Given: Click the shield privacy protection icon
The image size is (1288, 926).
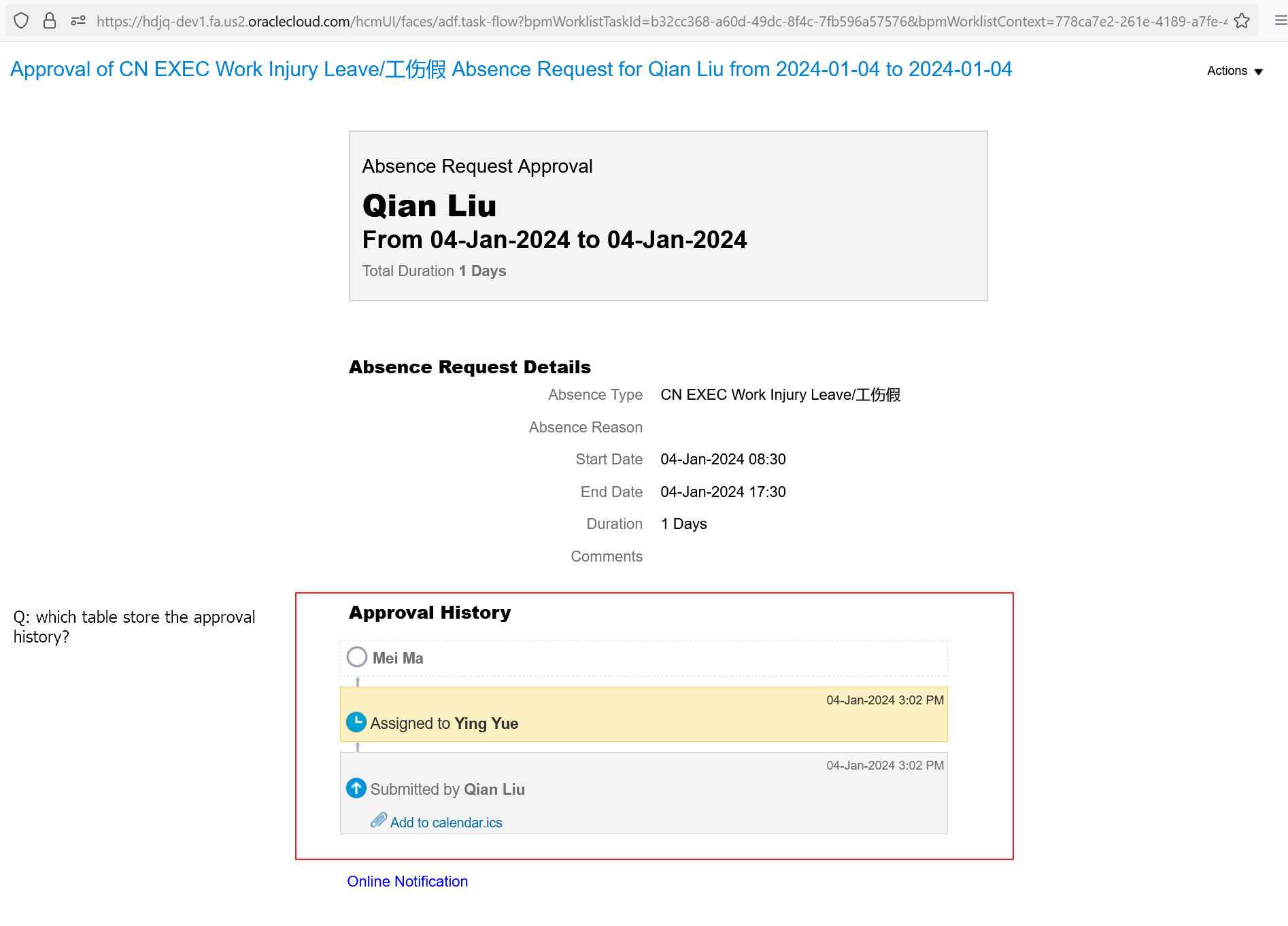Looking at the screenshot, I should [21, 20].
